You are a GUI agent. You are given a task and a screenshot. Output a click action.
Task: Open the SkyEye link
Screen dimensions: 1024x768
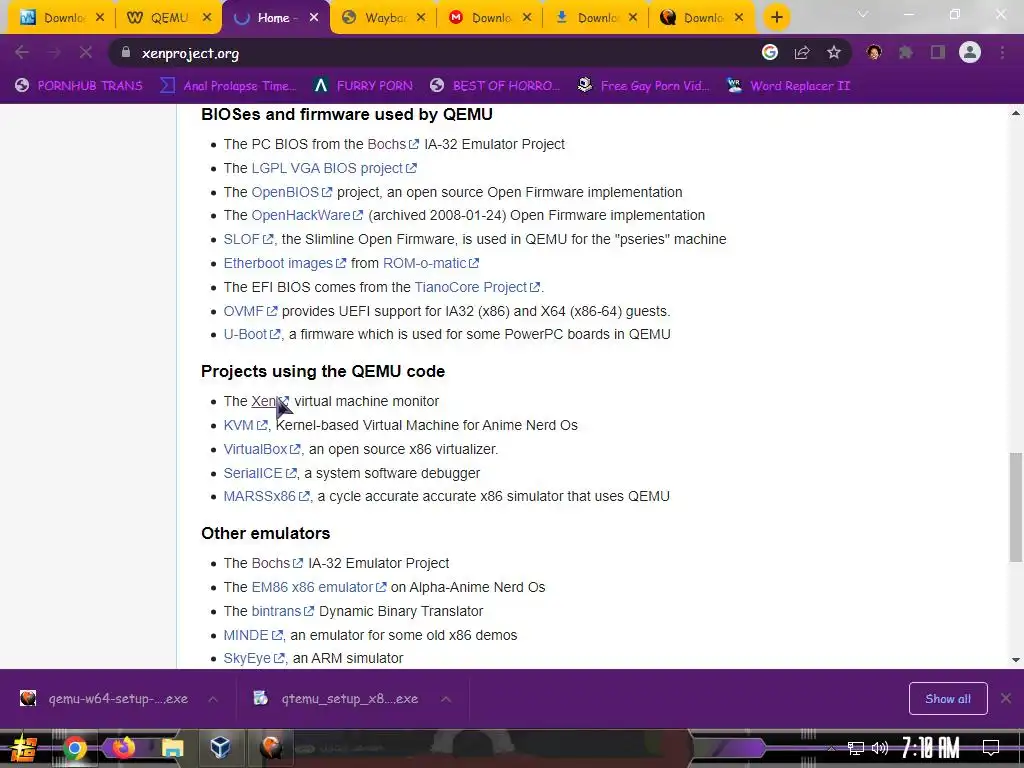pos(254,658)
